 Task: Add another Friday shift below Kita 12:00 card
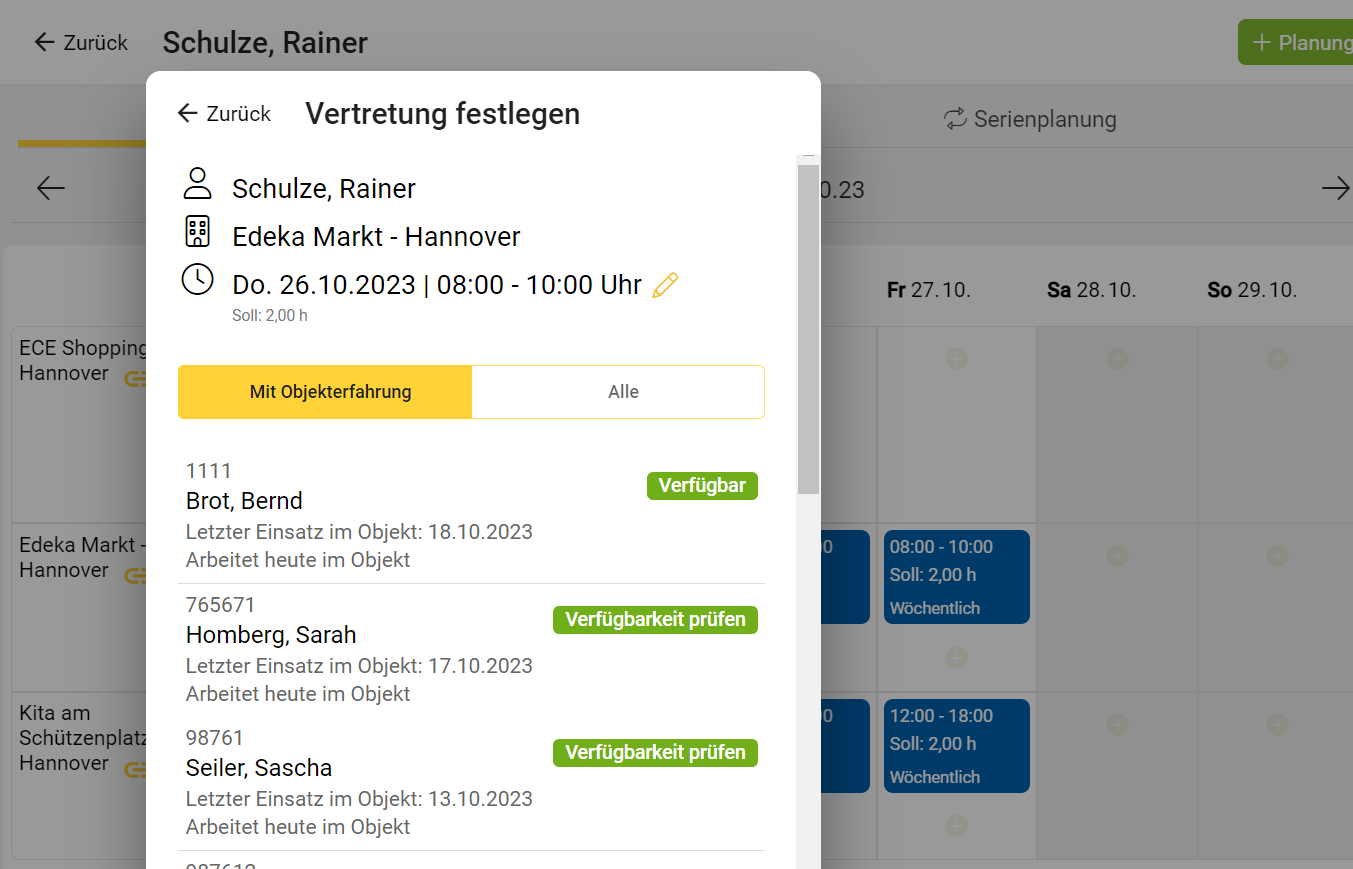click(x=957, y=826)
